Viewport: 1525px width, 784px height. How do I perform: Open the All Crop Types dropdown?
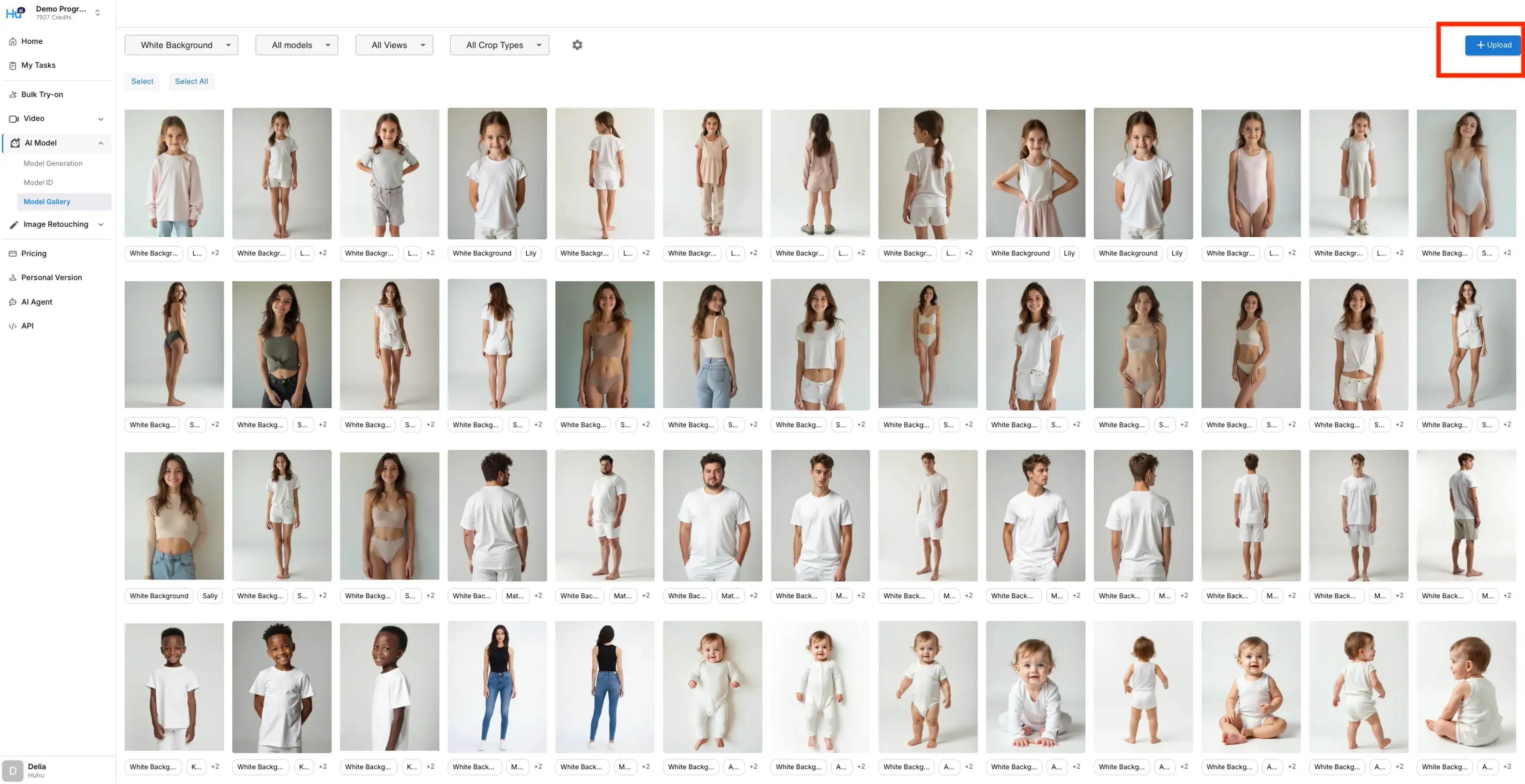pos(500,45)
